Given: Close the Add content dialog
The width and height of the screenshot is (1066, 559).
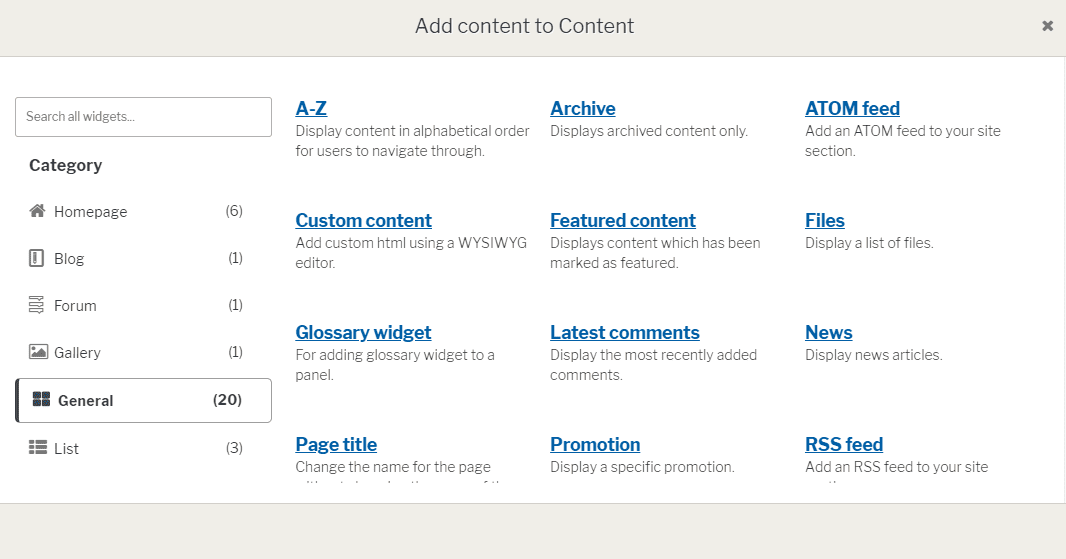Looking at the screenshot, I should pyautogui.click(x=1048, y=26).
